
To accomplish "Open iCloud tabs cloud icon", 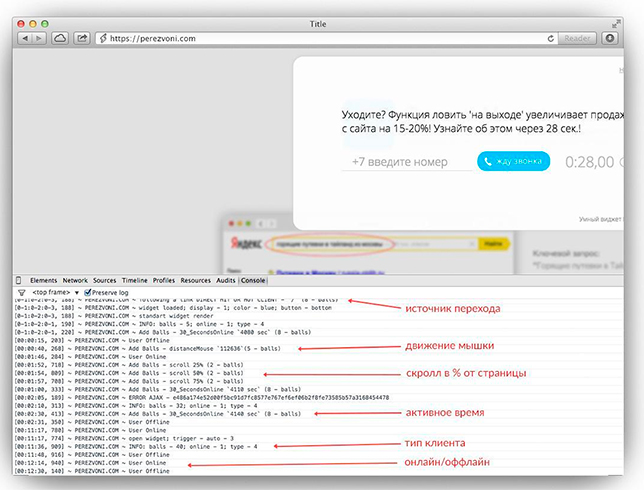I will point(60,38).
